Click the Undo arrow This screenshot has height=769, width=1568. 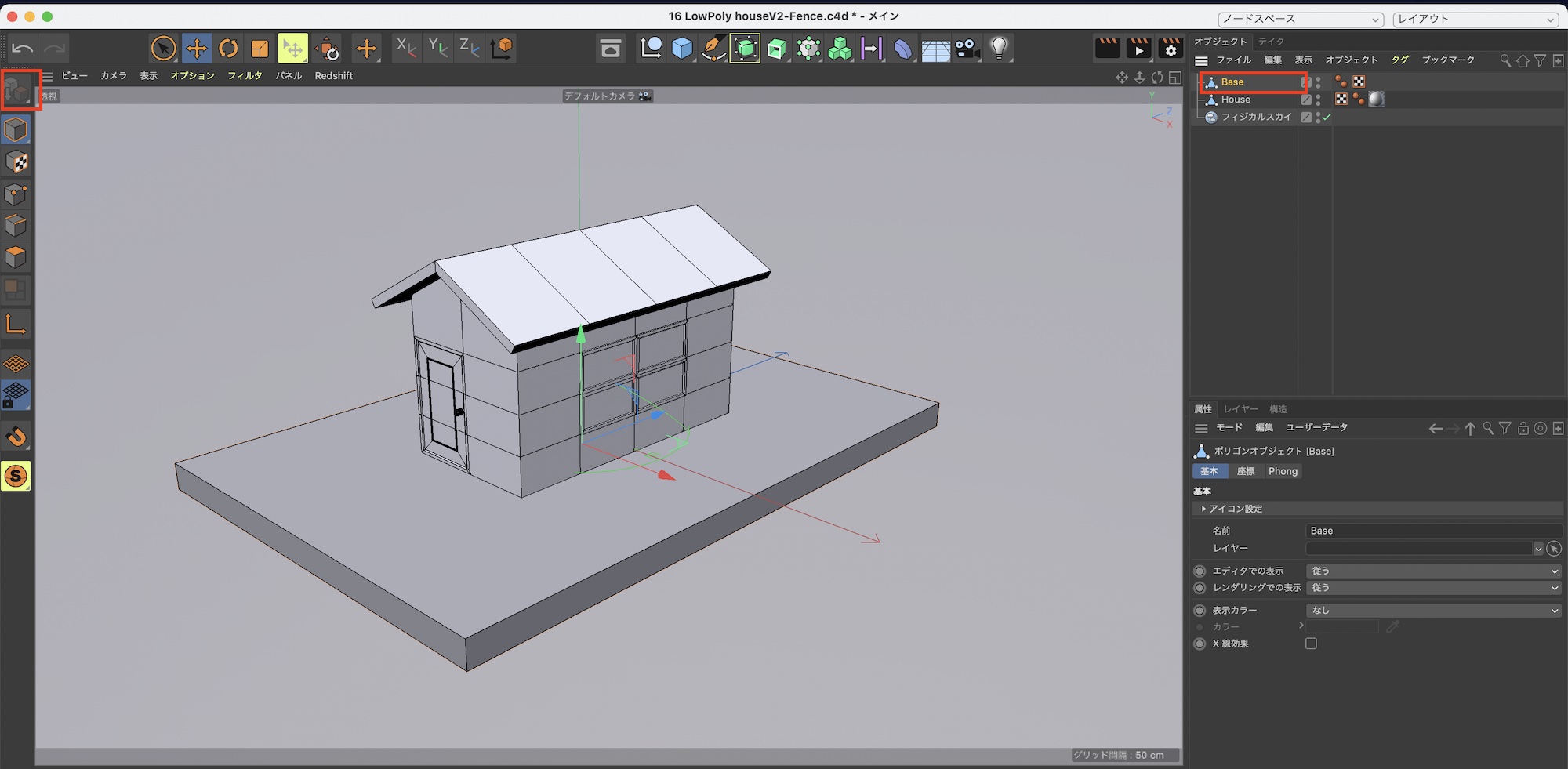[x=22, y=49]
